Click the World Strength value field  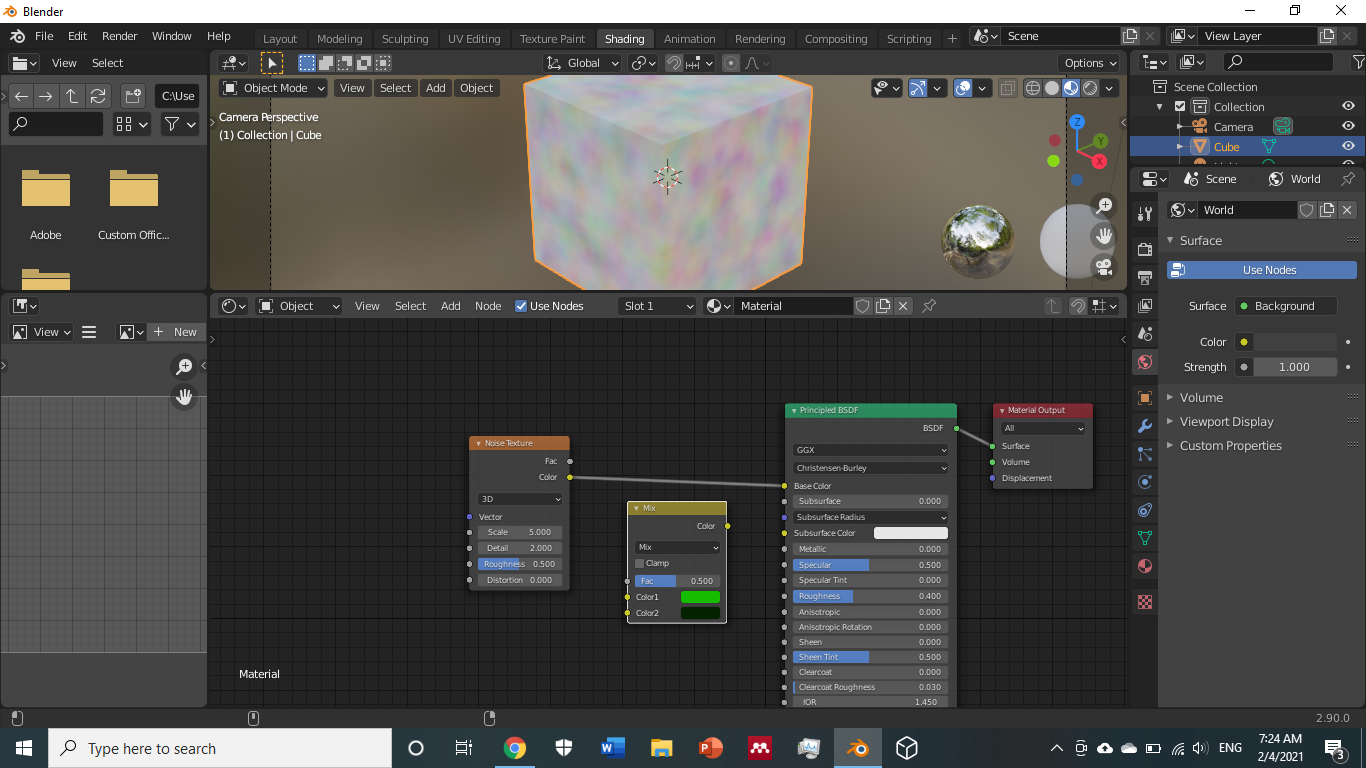point(1294,367)
